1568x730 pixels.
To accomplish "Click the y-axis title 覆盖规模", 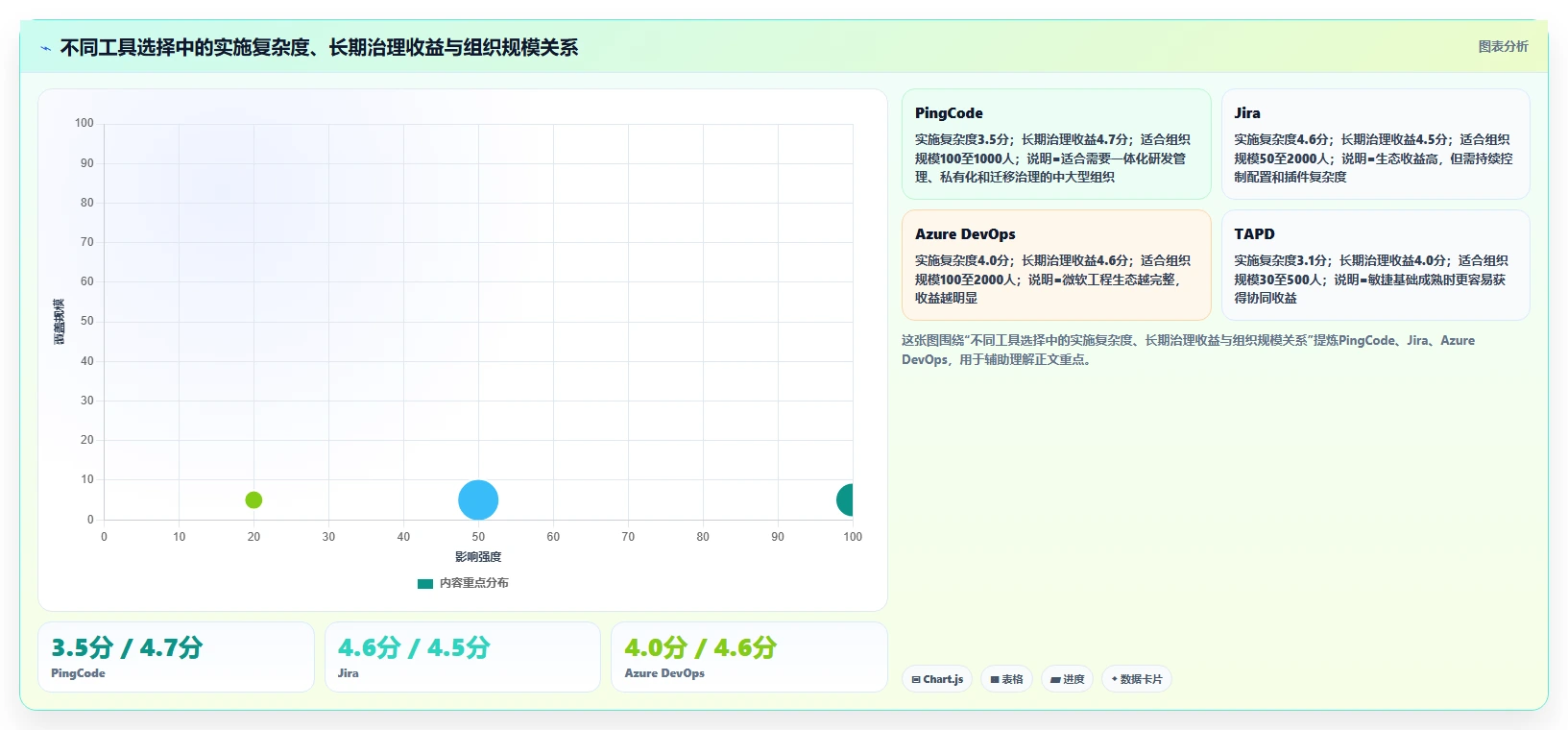I will [x=59, y=322].
